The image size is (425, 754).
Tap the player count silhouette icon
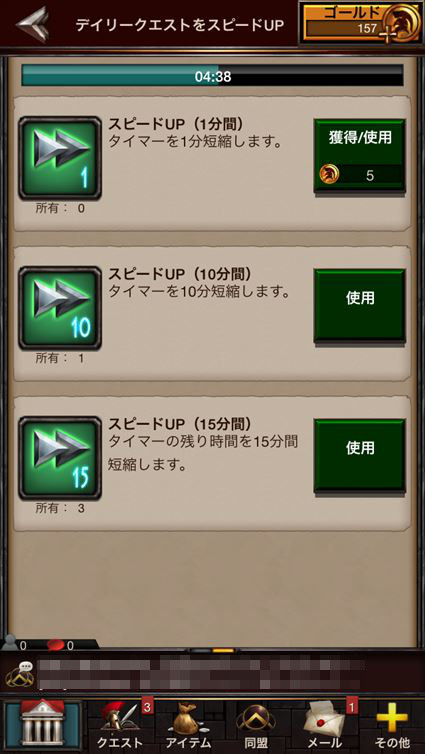pos(10,643)
